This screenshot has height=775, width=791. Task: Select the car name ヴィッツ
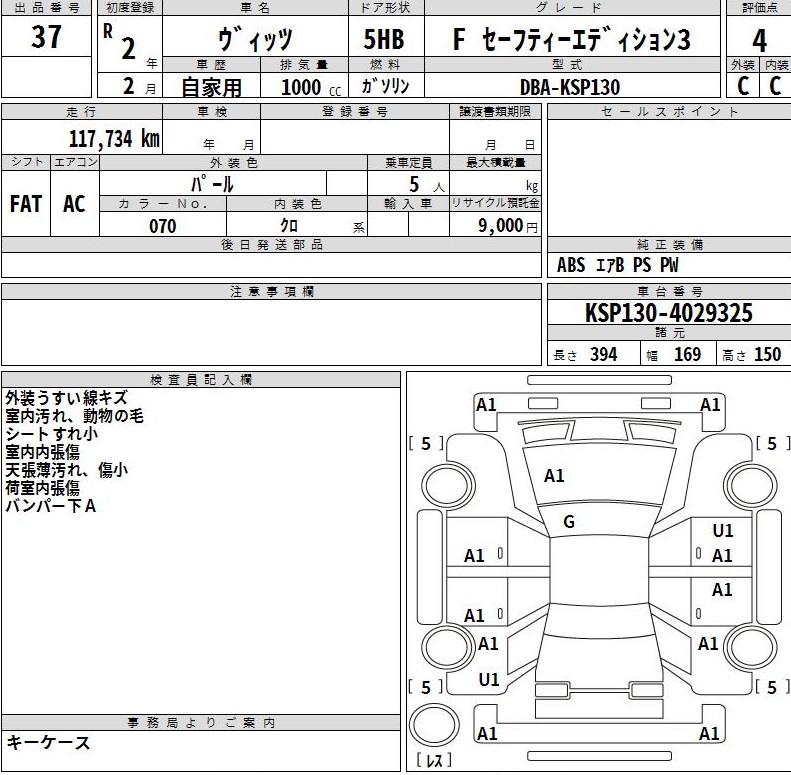(255, 39)
